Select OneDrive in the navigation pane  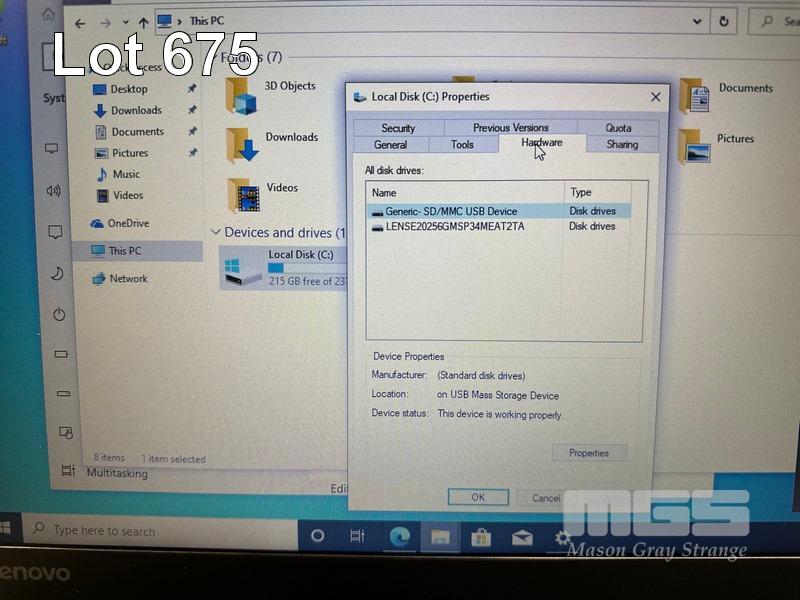[127, 223]
